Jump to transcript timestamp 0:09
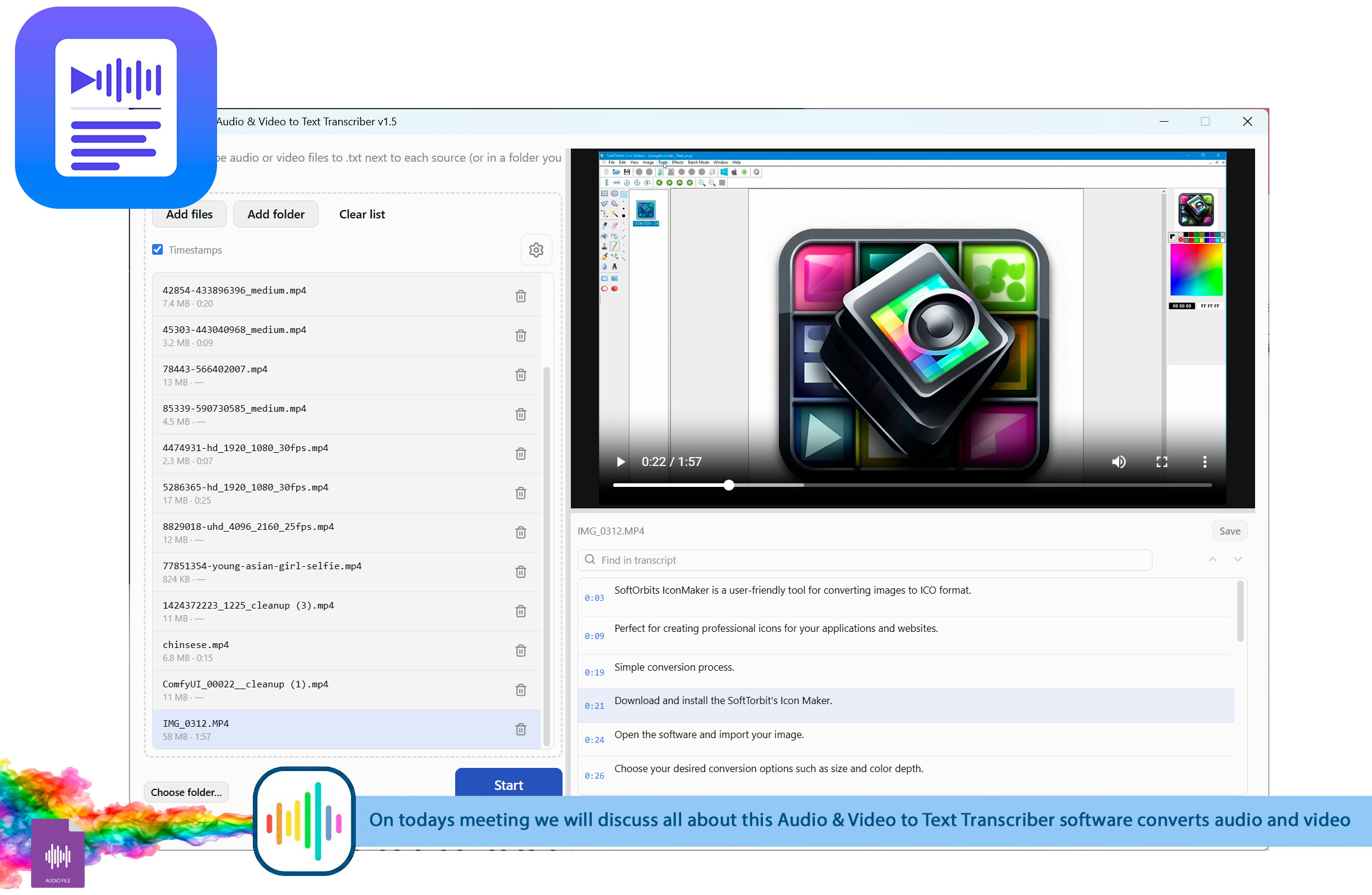 pos(594,636)
